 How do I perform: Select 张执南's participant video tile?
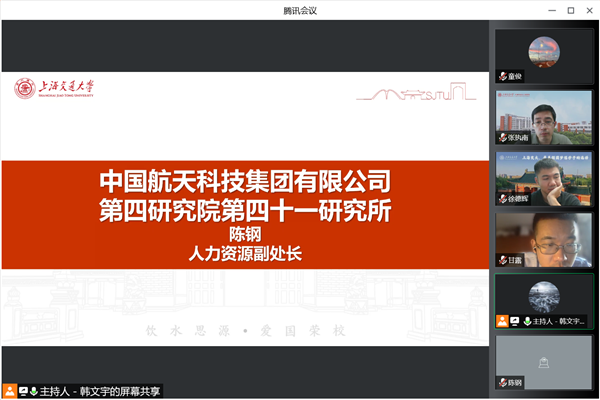click(x=543, y=116)
